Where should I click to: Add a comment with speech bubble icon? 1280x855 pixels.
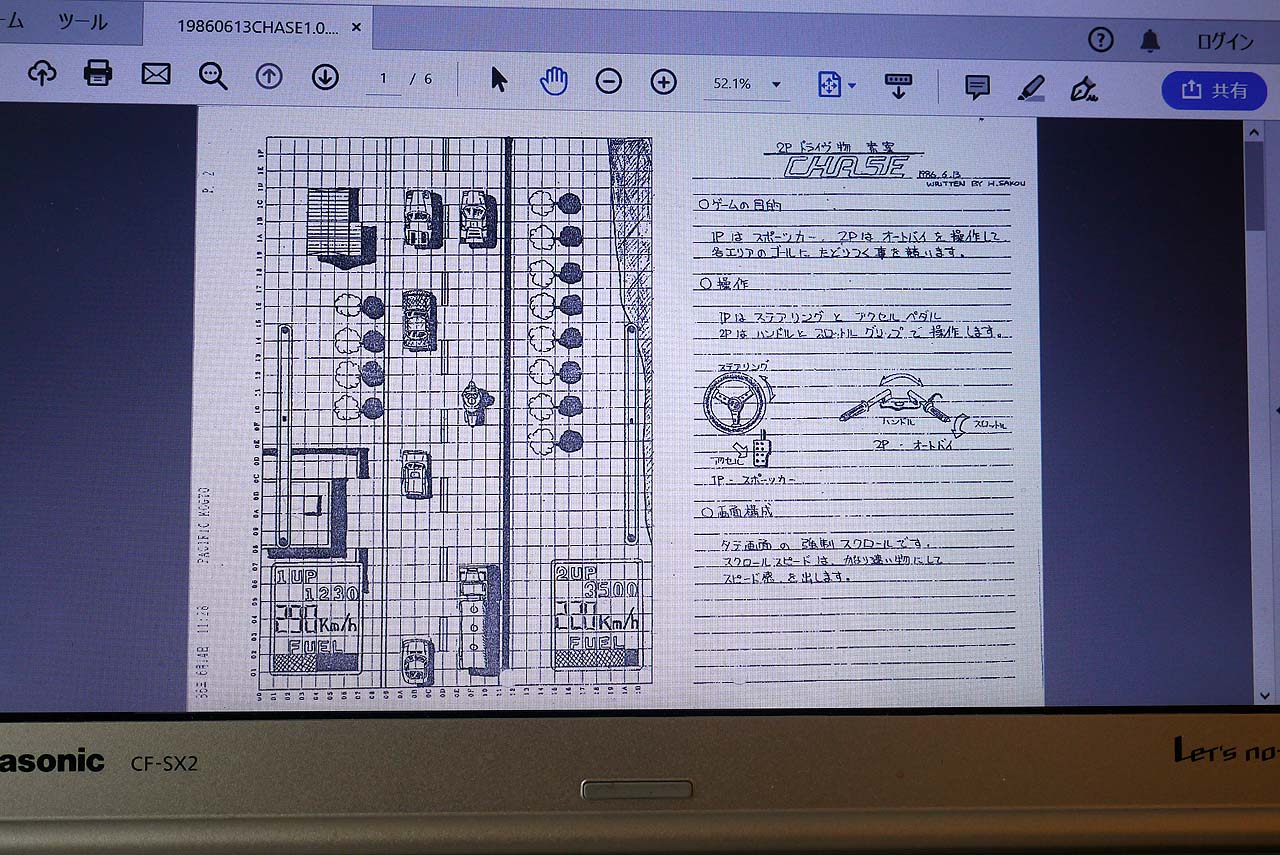click(x=977, y=87)
